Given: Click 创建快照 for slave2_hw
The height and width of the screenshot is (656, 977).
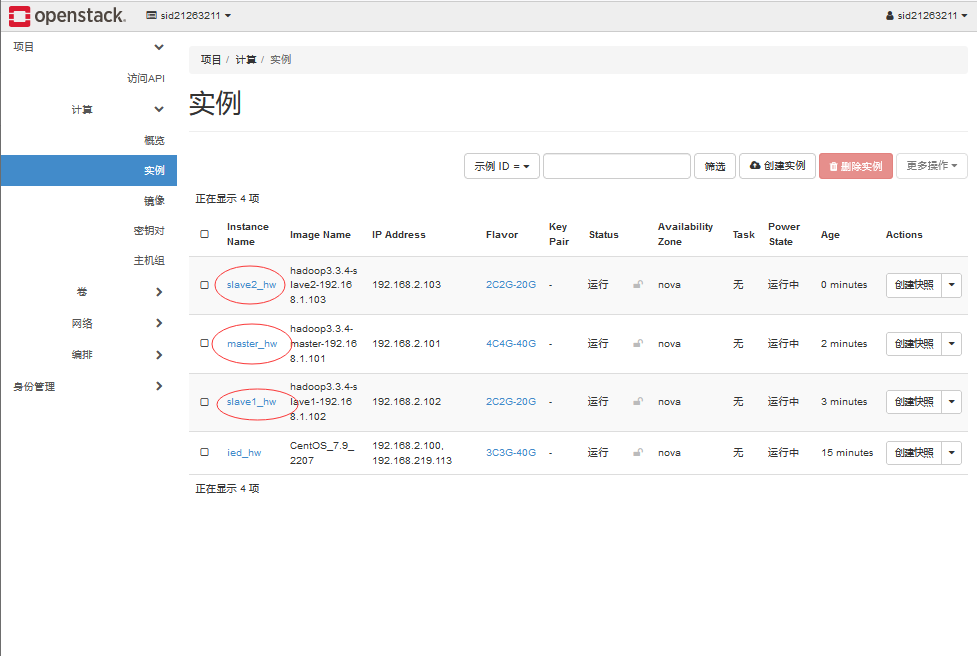Looking at the screenshot, I should (x=914, y=285).
